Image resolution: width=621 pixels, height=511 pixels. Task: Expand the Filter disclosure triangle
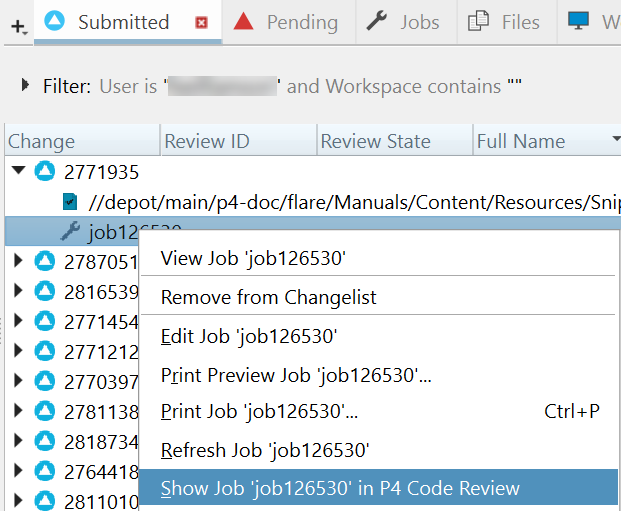[25, 86]
